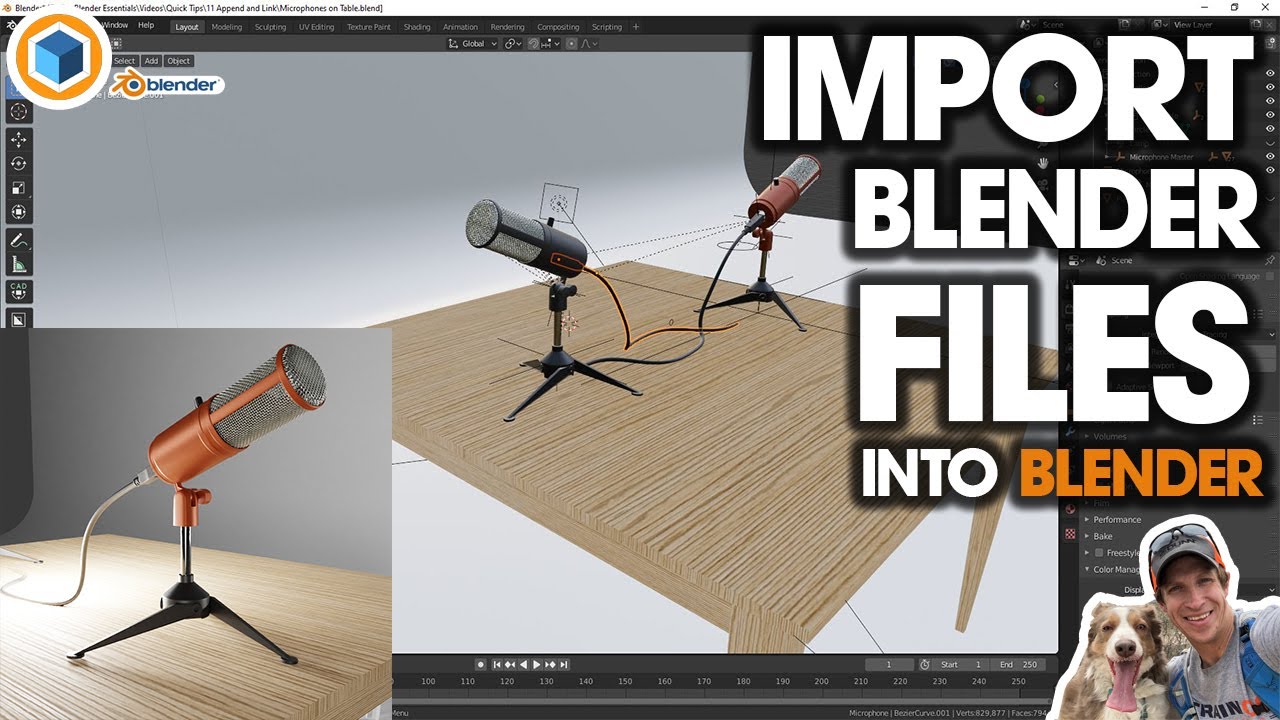Open the viewport Object menu
Screen dimensions: 1280x720
[x=179, y=61]
